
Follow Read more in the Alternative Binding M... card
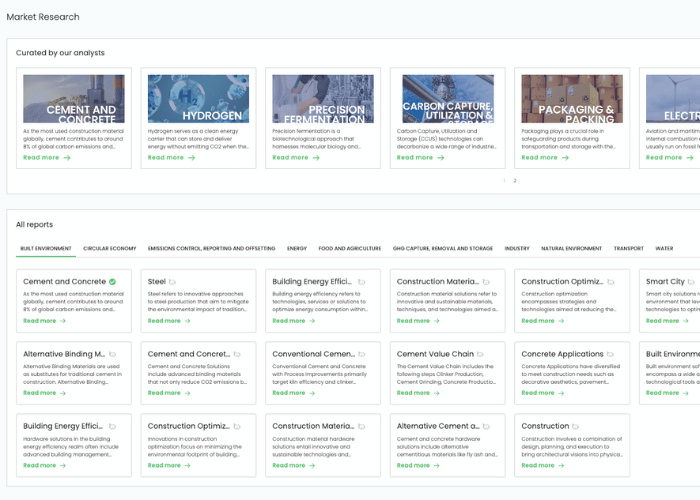(45, 393)
